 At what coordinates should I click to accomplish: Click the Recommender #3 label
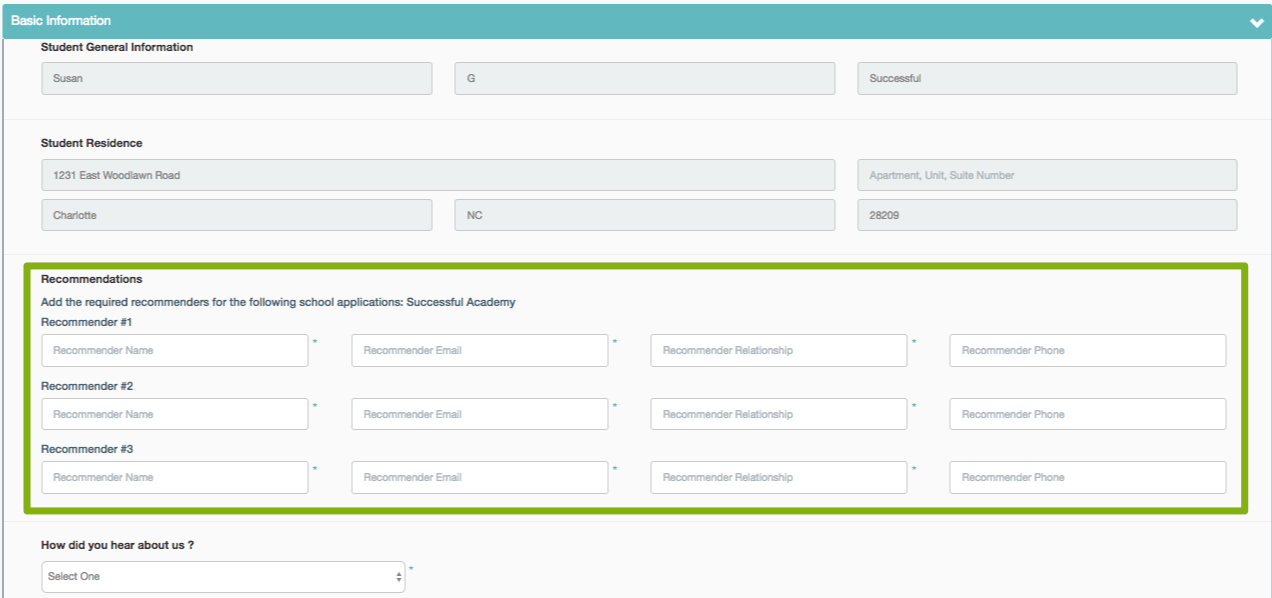[x=87, y=449]
